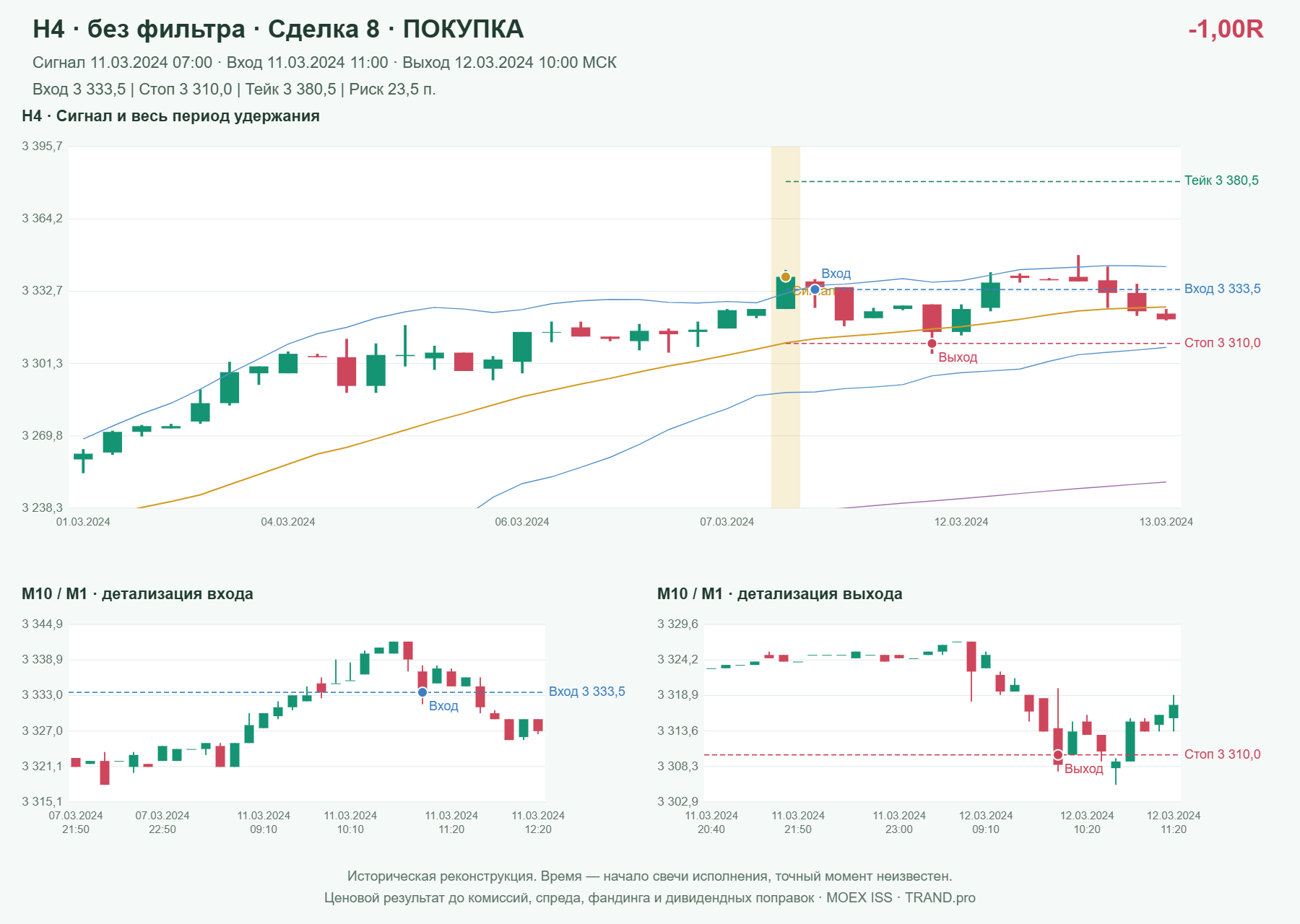The width and height of the screenshot is (1300, 924).
Task: Click the 3 395,7 price axis label
Action: pos(42,147)
